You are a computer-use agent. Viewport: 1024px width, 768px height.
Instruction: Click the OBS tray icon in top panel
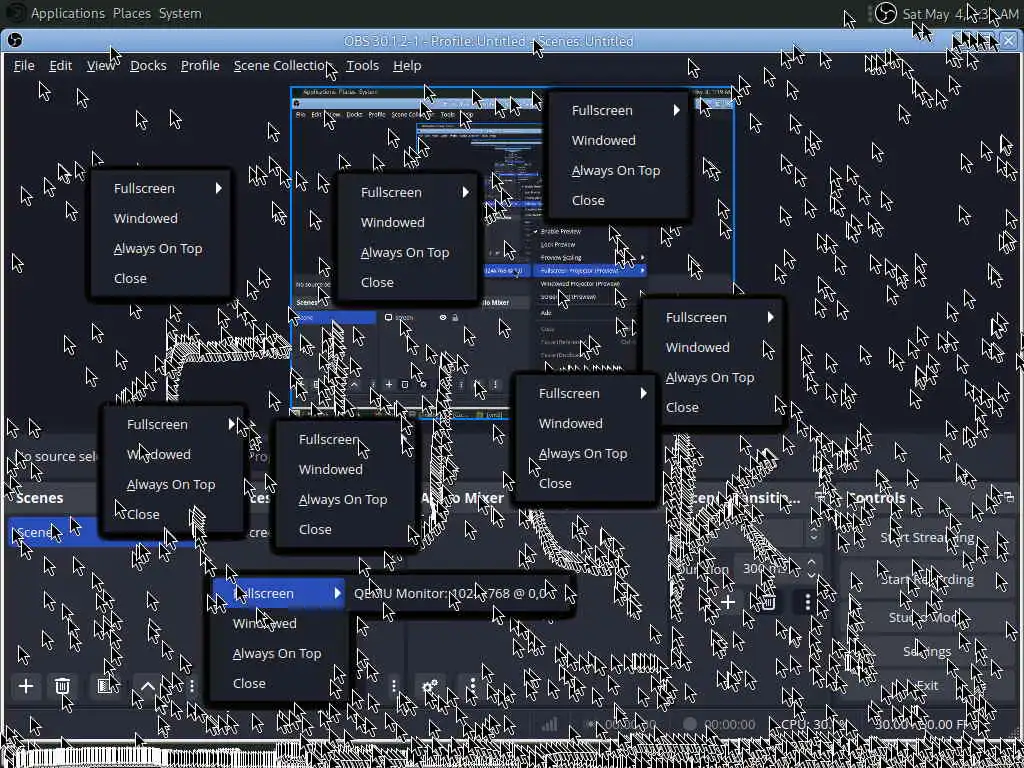point(886,13)
